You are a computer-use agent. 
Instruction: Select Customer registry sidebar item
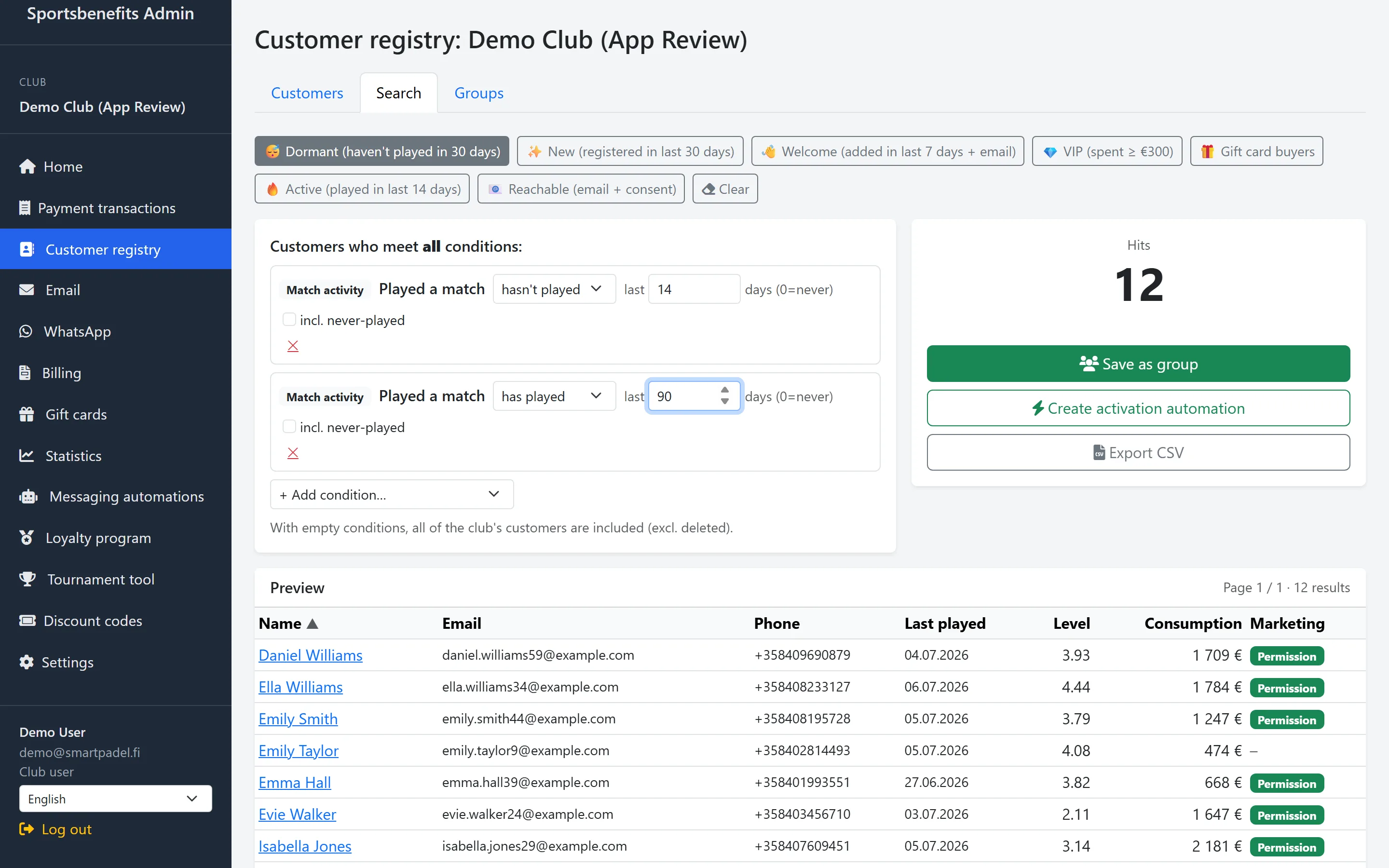pyautogui.click(x=115, y=249)
